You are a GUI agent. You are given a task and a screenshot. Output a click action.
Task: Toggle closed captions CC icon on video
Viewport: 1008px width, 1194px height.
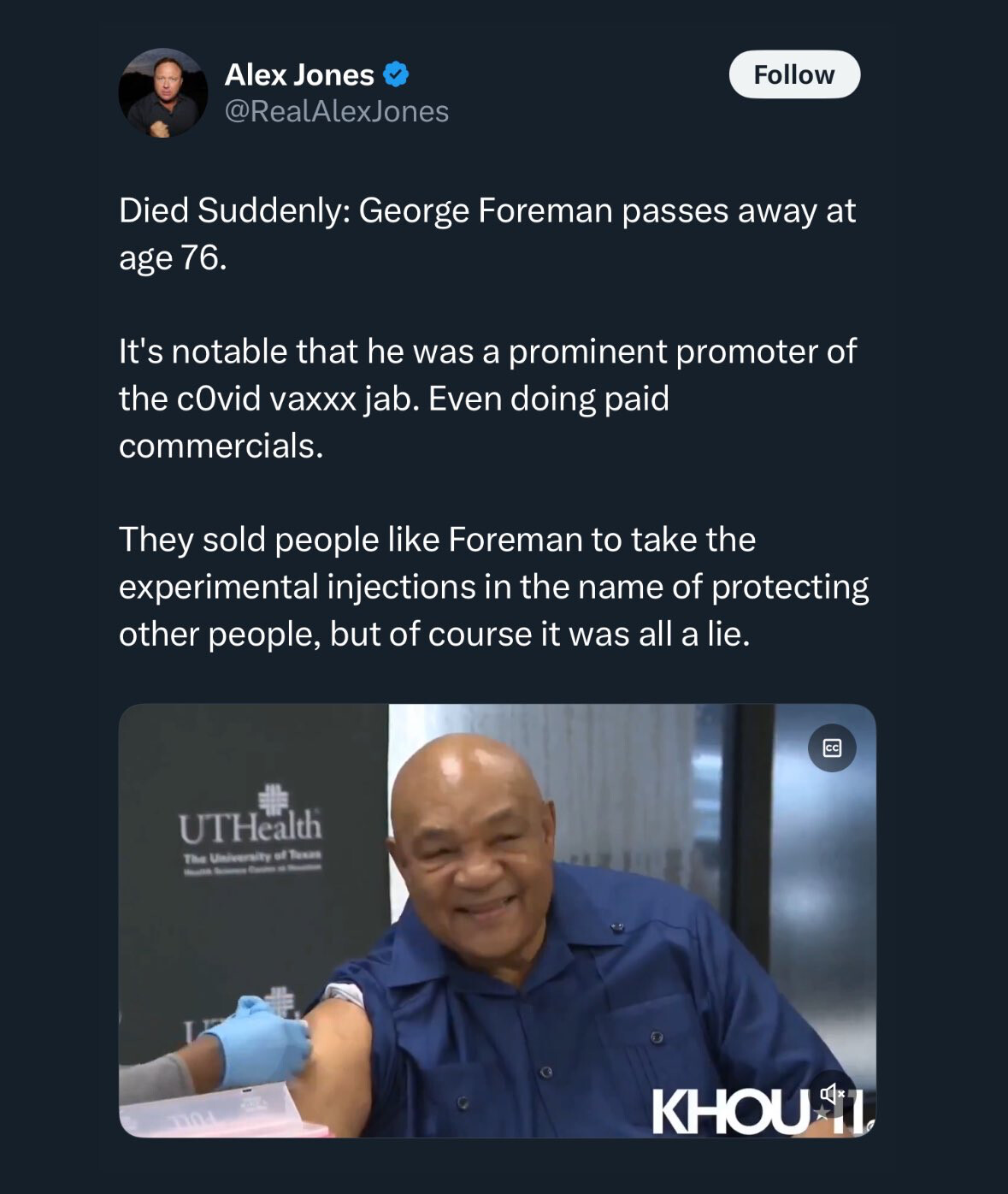[832, 748]
